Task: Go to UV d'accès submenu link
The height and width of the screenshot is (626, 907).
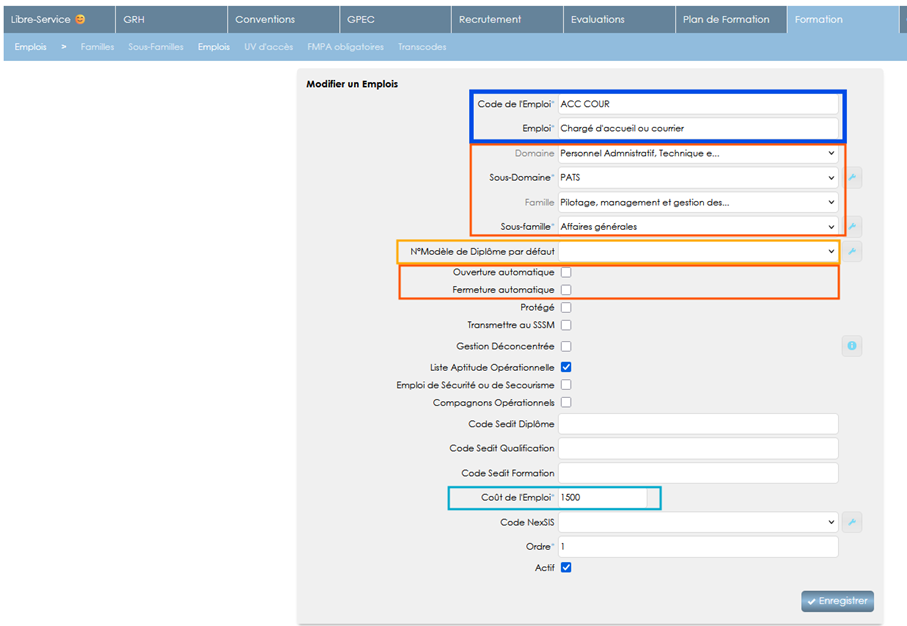Action: (x=268, y=47)
